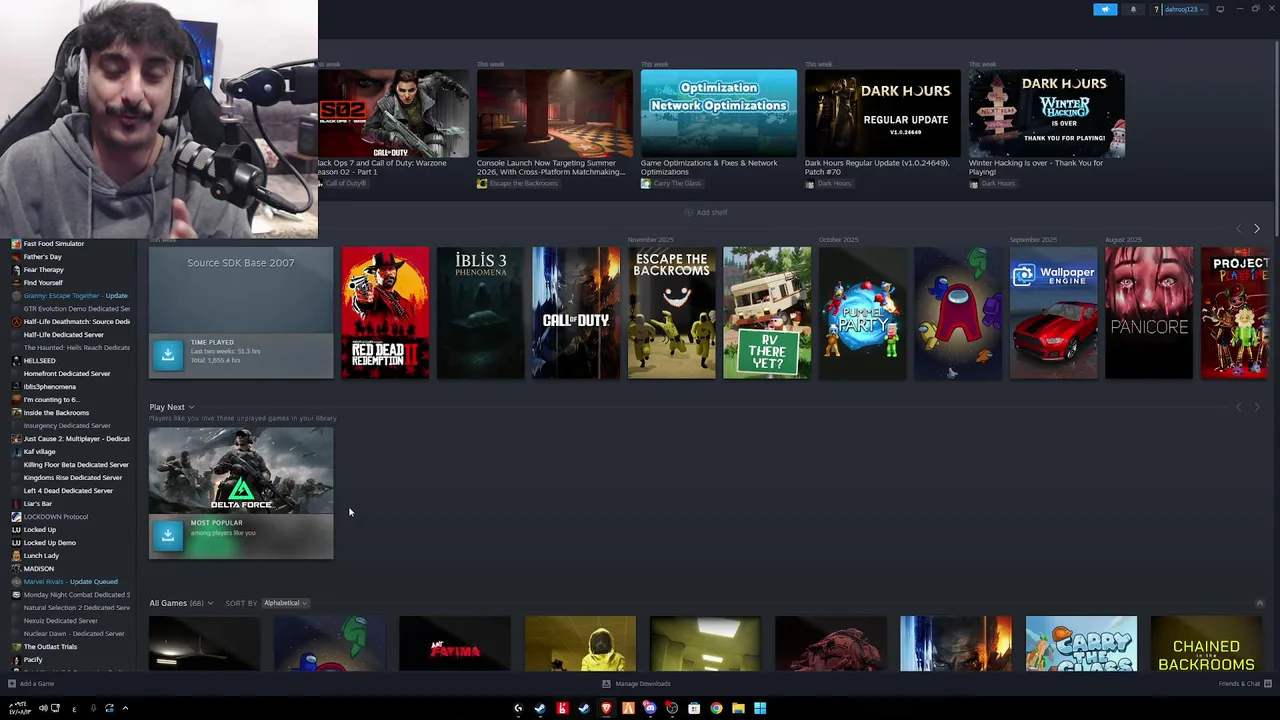The width and height of the screenshot is (1280, 720).
Task: Click the microphone icon in system tray
Action: point(93,708)
